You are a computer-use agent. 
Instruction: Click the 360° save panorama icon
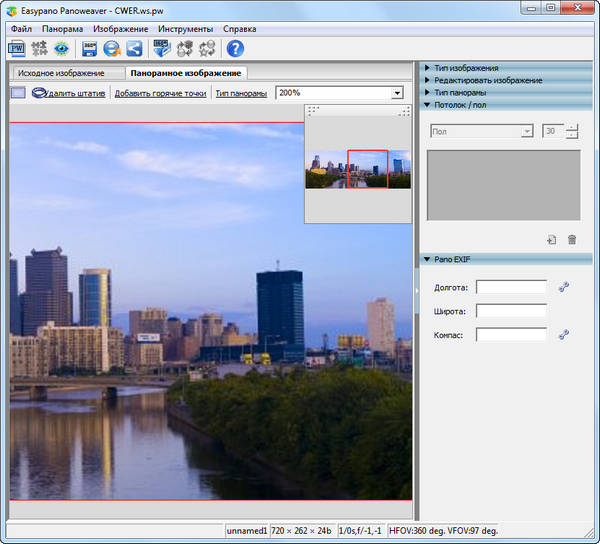[x=90, y=49]
